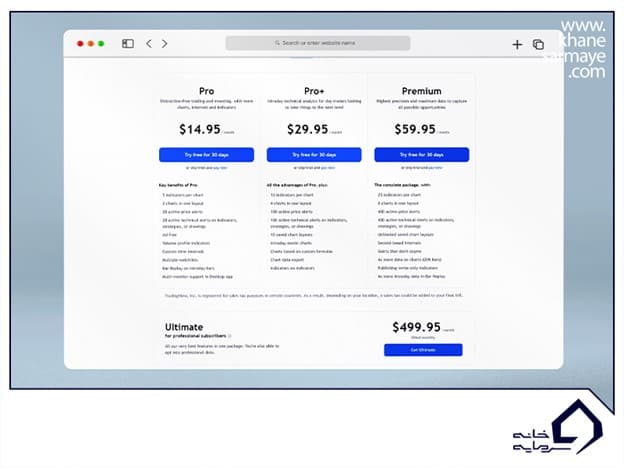Toggle the browser sidebar icon
Screen dimensions: 624x468
pos(128,43)
